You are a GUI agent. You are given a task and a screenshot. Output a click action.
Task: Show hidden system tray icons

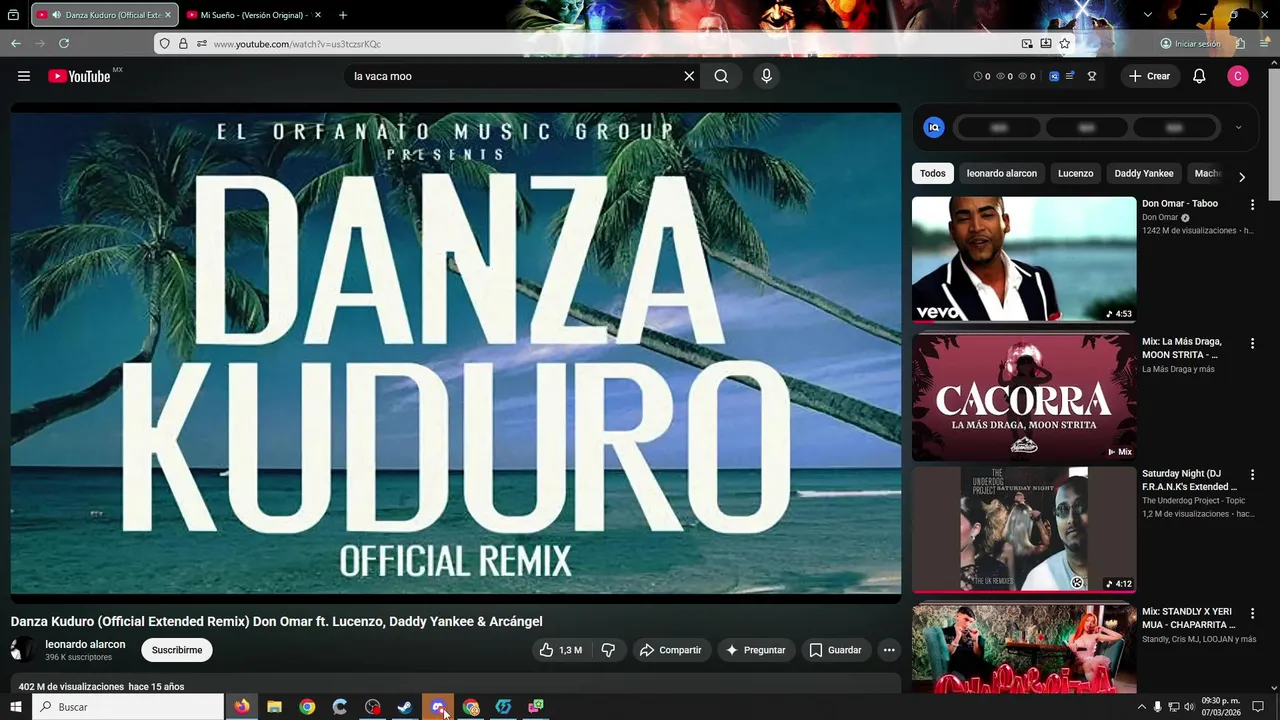(x=1142, y=707)
